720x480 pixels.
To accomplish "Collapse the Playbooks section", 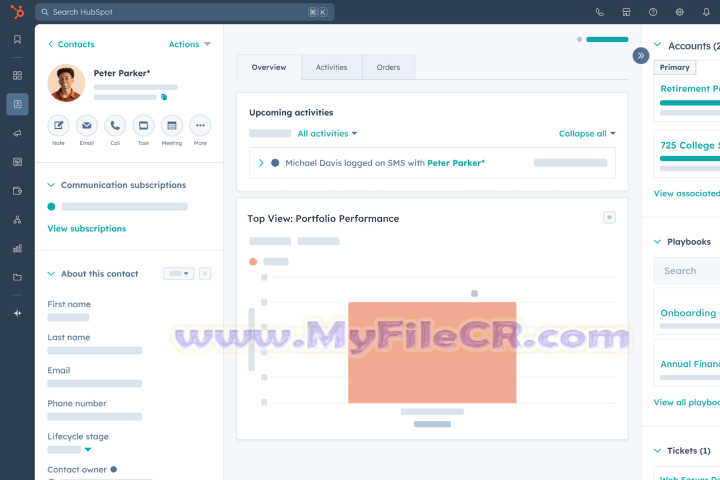I will (x=658, y=242).
